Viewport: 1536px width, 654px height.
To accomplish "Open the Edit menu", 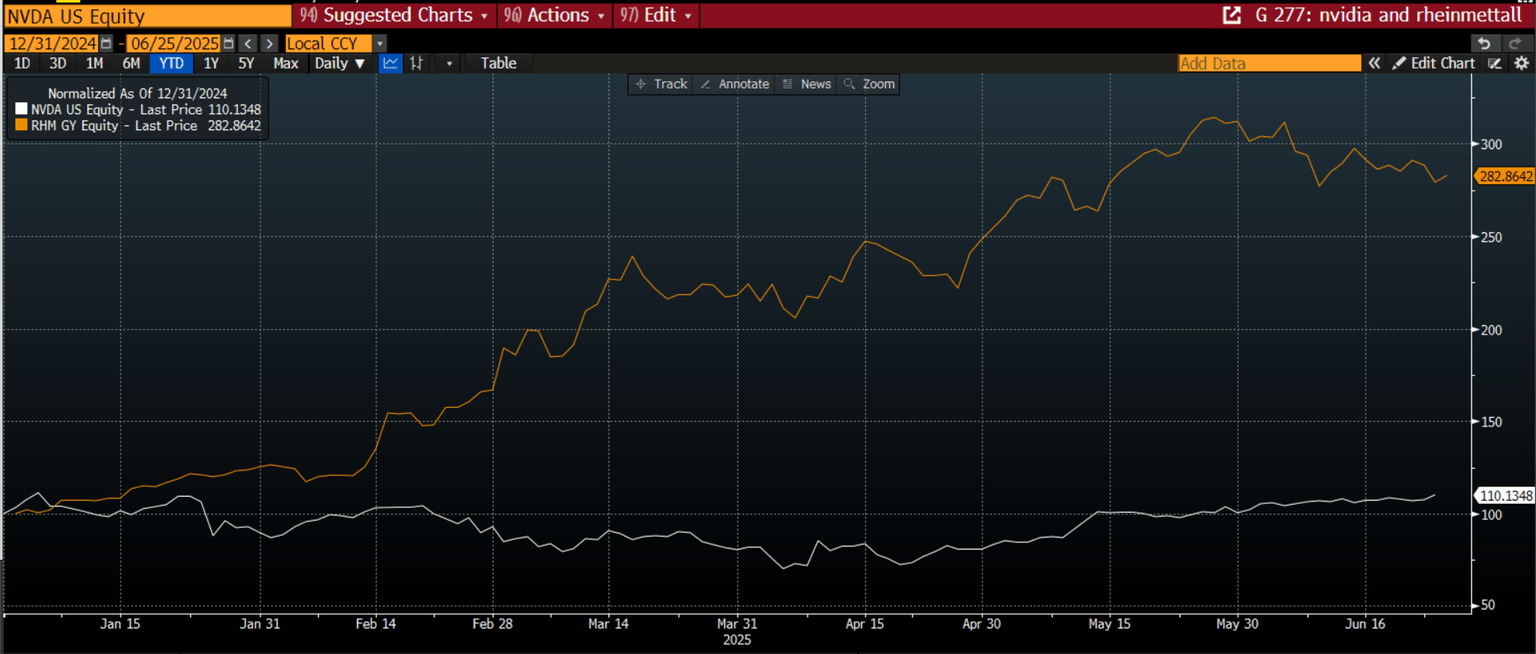I will pyautogui.click(x=656, y=16).
